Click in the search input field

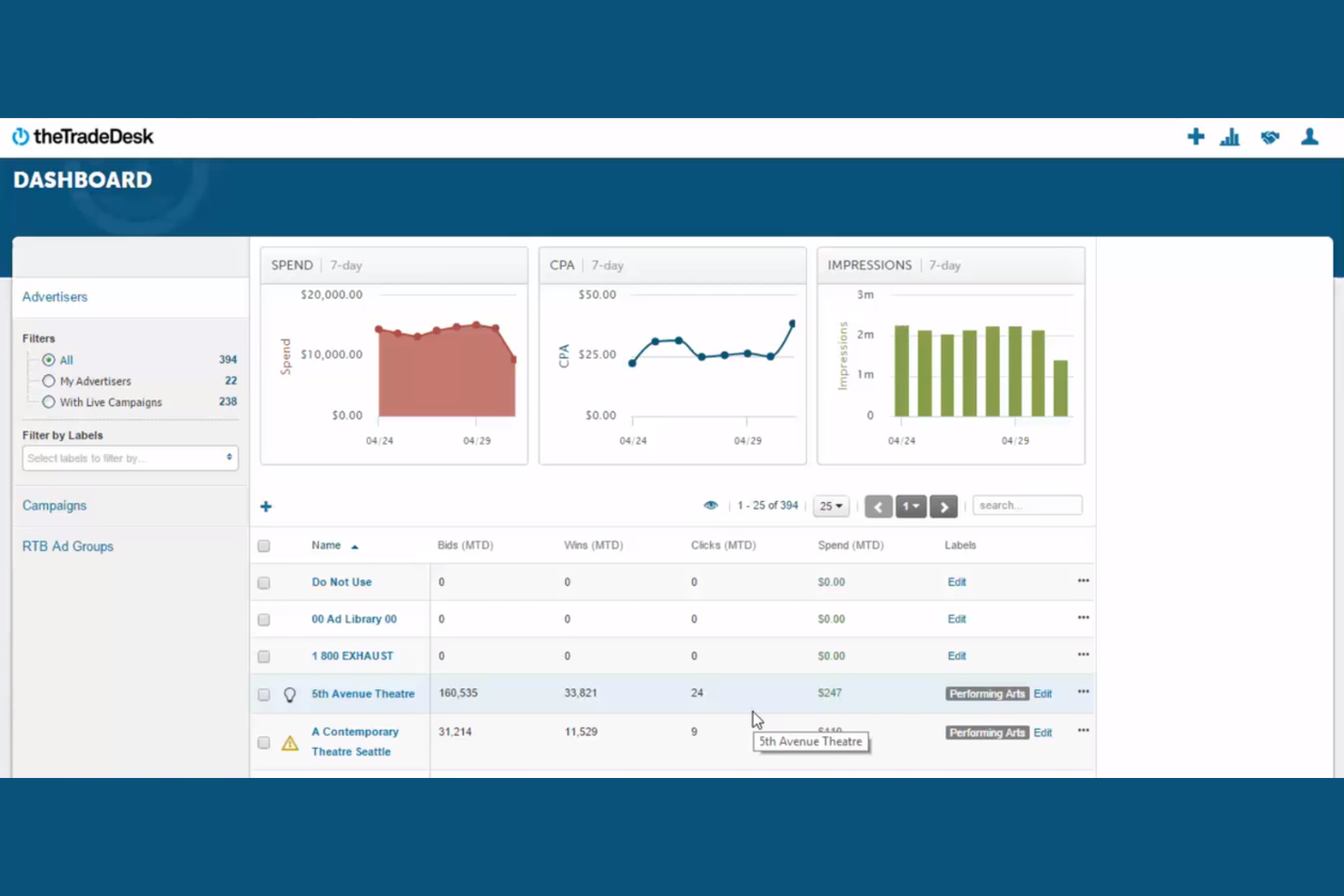point(1027,506)
